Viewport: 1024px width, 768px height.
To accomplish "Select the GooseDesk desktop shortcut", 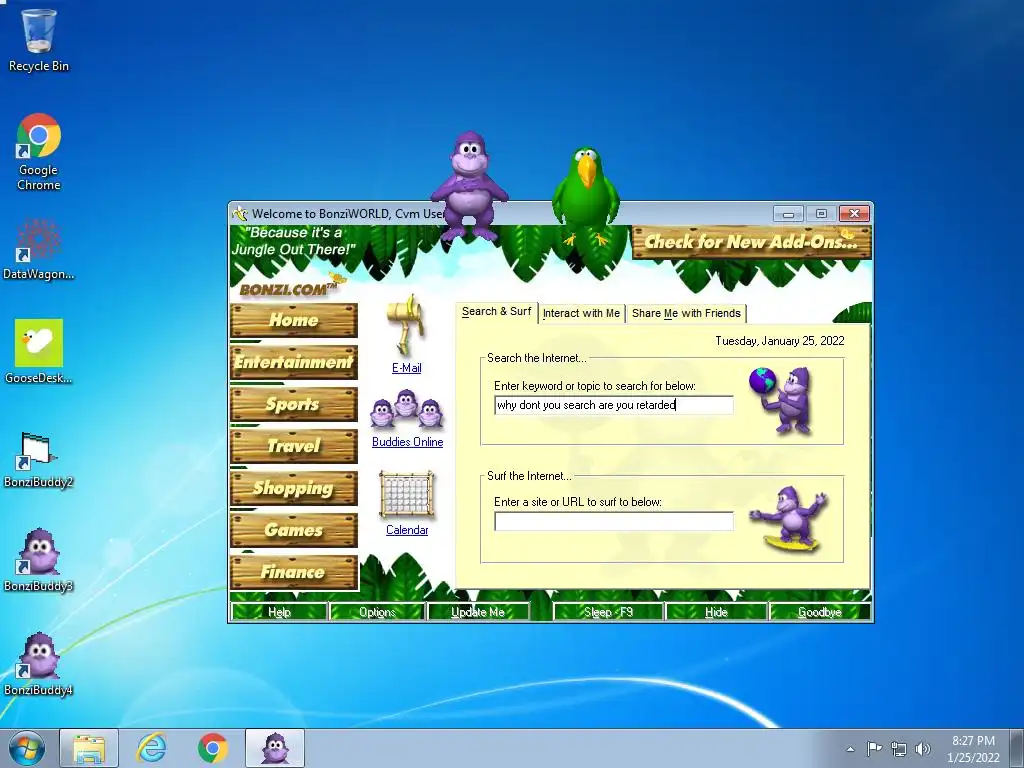I will [x=39, y=351].
